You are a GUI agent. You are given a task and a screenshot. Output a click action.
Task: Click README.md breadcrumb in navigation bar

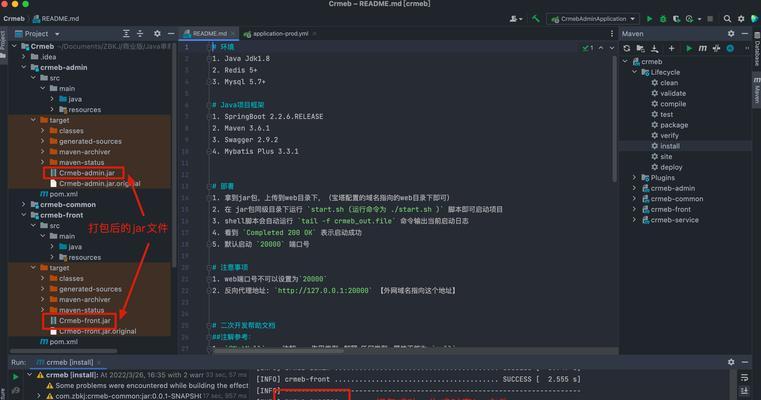click(56, 18)
